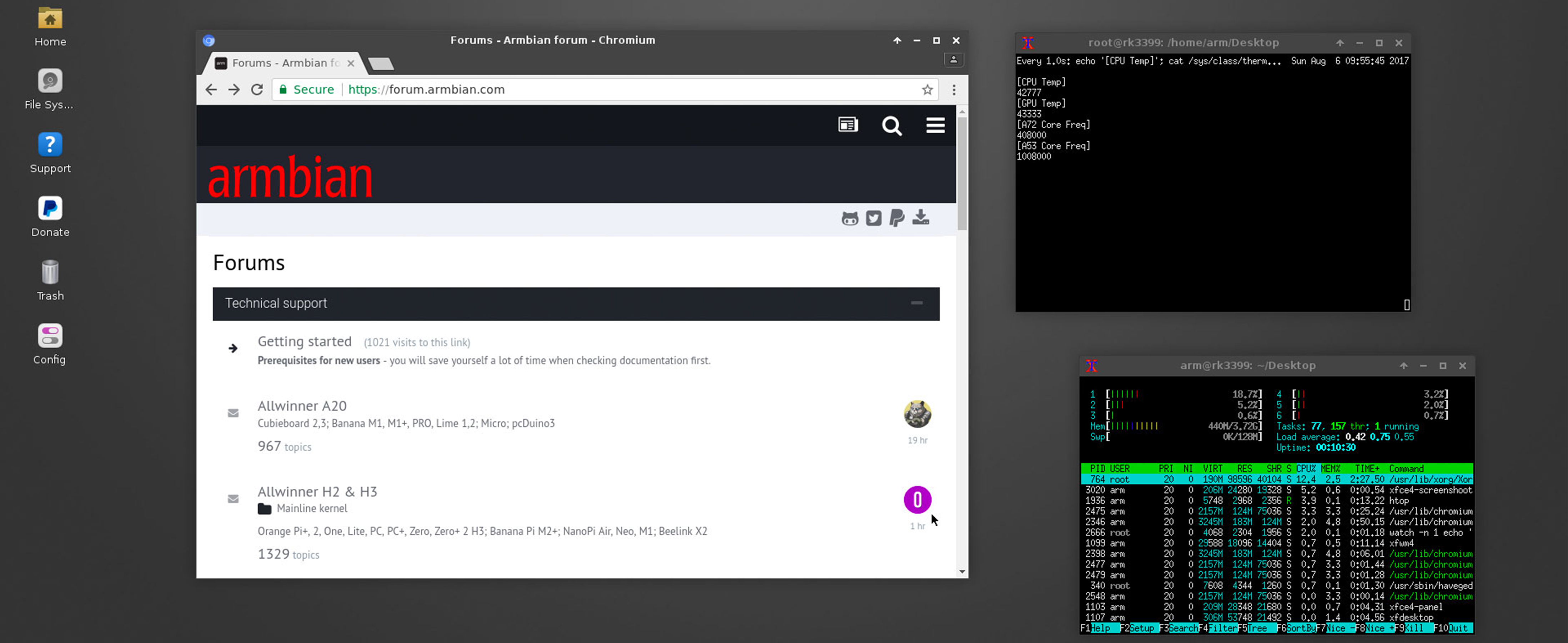The width and height of the screenshot is (1568, 643).
Task: Open the Twitter icon link
Action: click(874, 218)
